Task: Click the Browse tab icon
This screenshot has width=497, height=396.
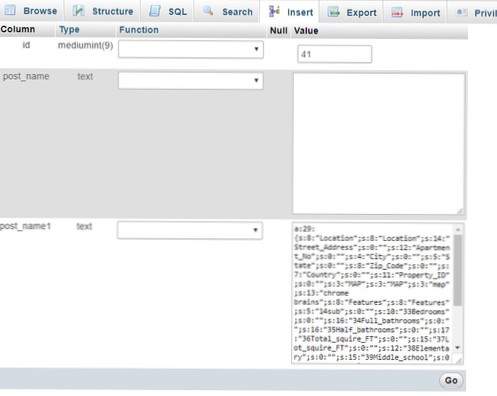Action: click(10, 10)
